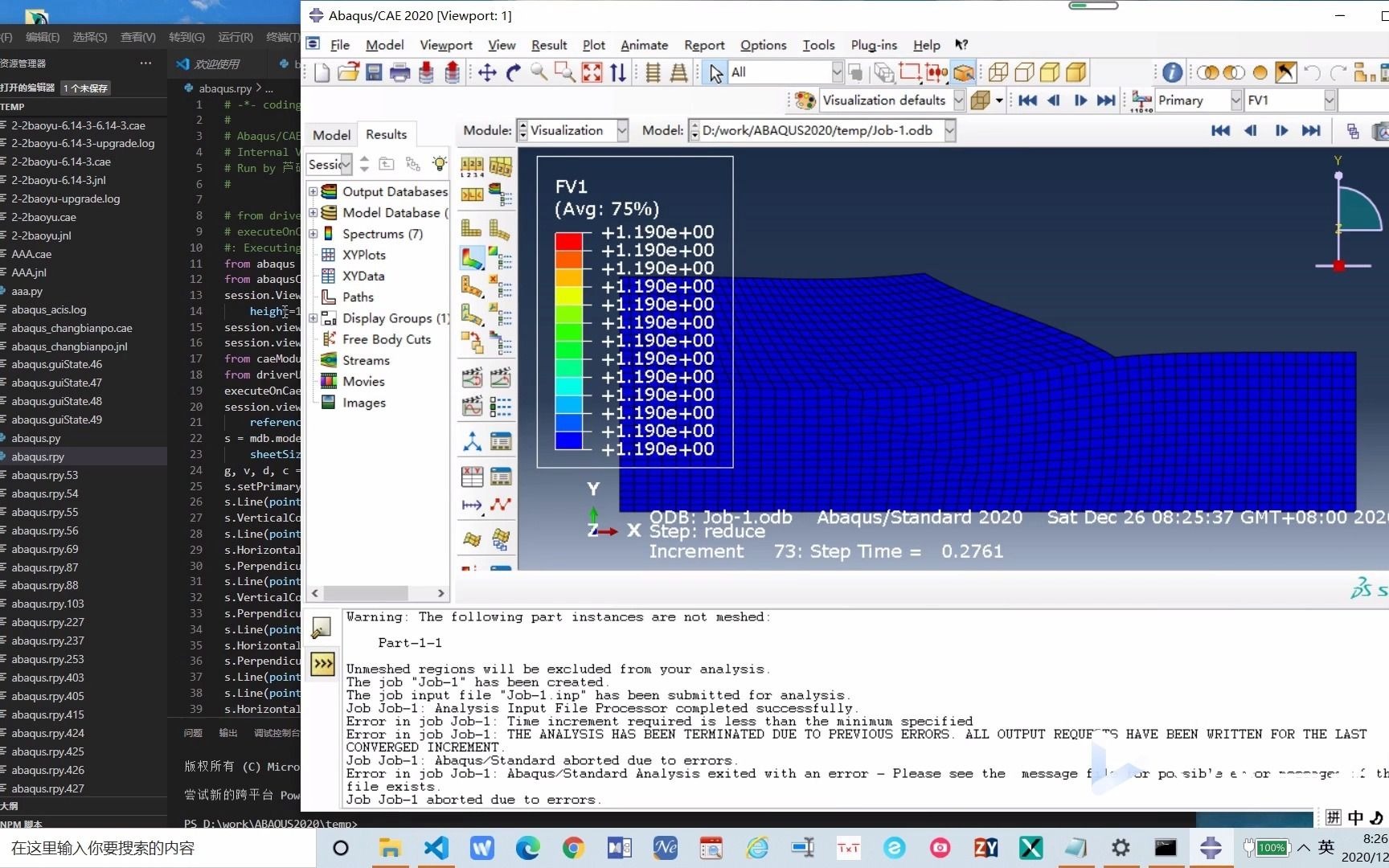
Task: Click Plot Undeformed Shape in toolbox
Action: tap(472, 229)
